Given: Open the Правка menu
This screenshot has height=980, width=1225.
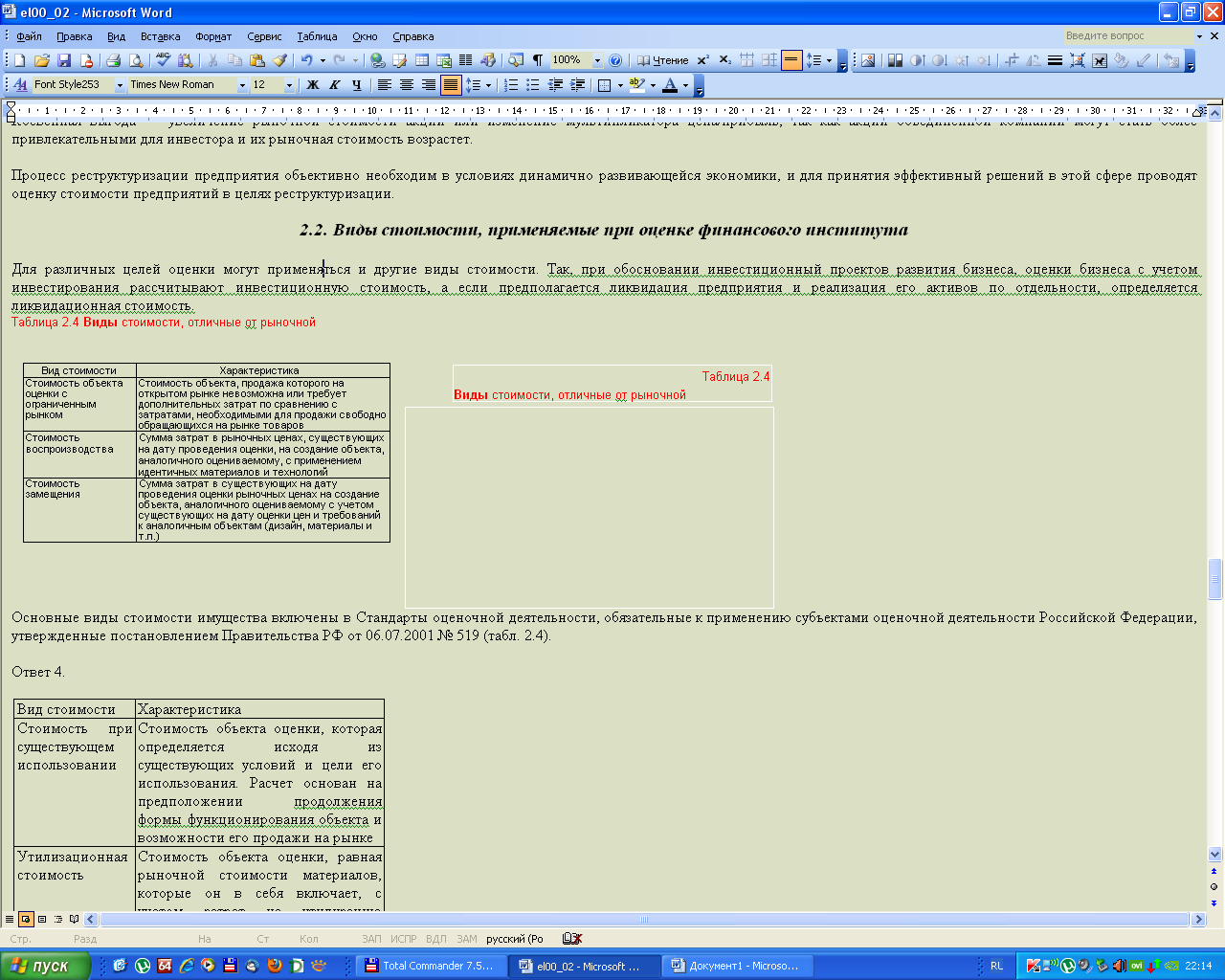Looking at the screenshot, I should click(x=74, y=36).
